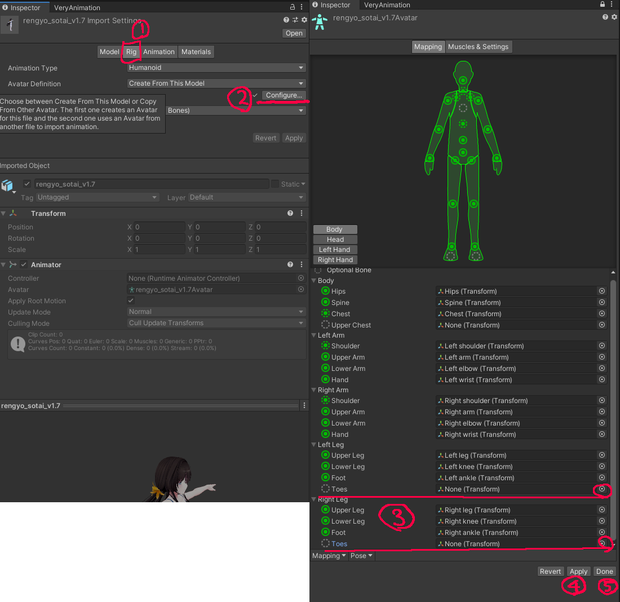This screenshot has height=602, width=620.
Task: Toggle Animator component enabled checkbox
Action: [24, 265]
